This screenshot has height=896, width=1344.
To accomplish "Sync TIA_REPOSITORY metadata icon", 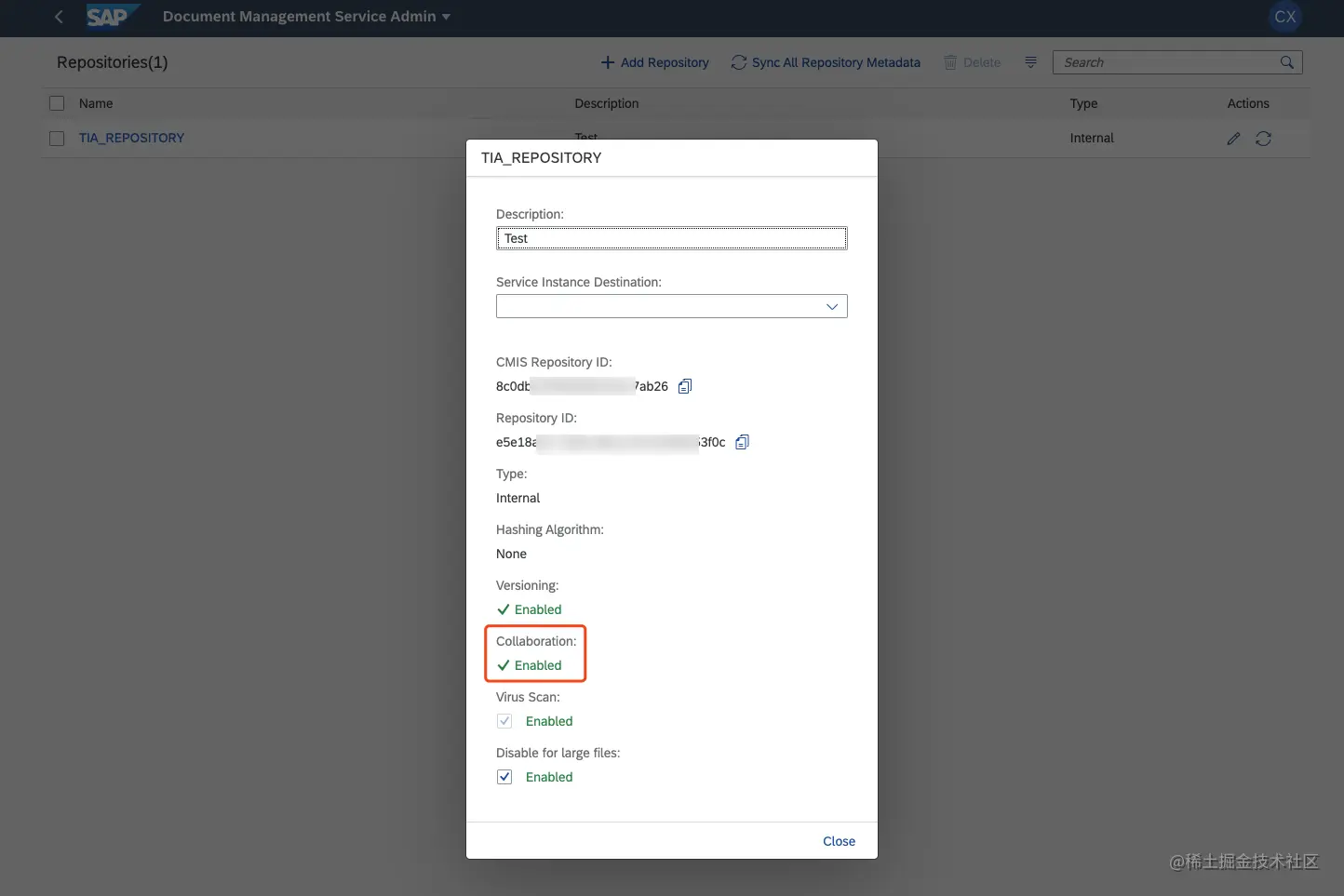I will click(1263, 139).
